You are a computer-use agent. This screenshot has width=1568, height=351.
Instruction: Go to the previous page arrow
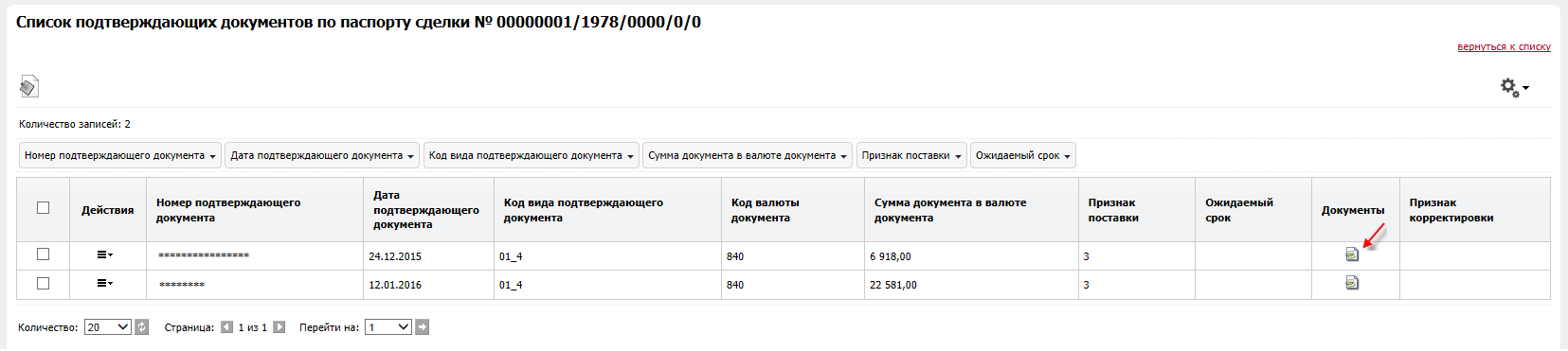click(x=226, y=327)
